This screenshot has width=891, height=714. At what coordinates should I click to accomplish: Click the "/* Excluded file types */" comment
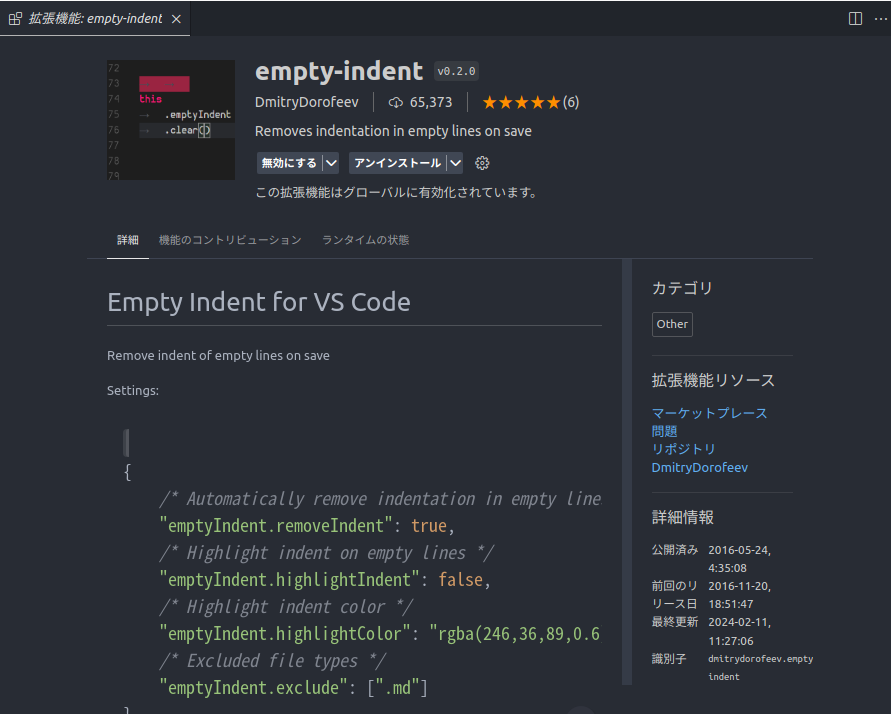tap(272, 661)
